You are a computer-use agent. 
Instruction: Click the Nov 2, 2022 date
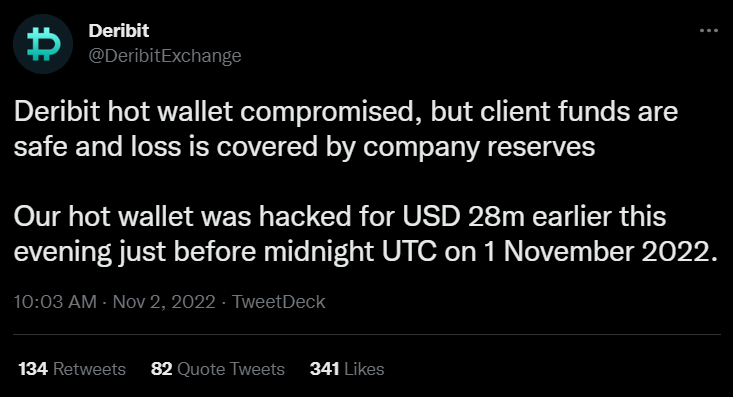point(164,302)
